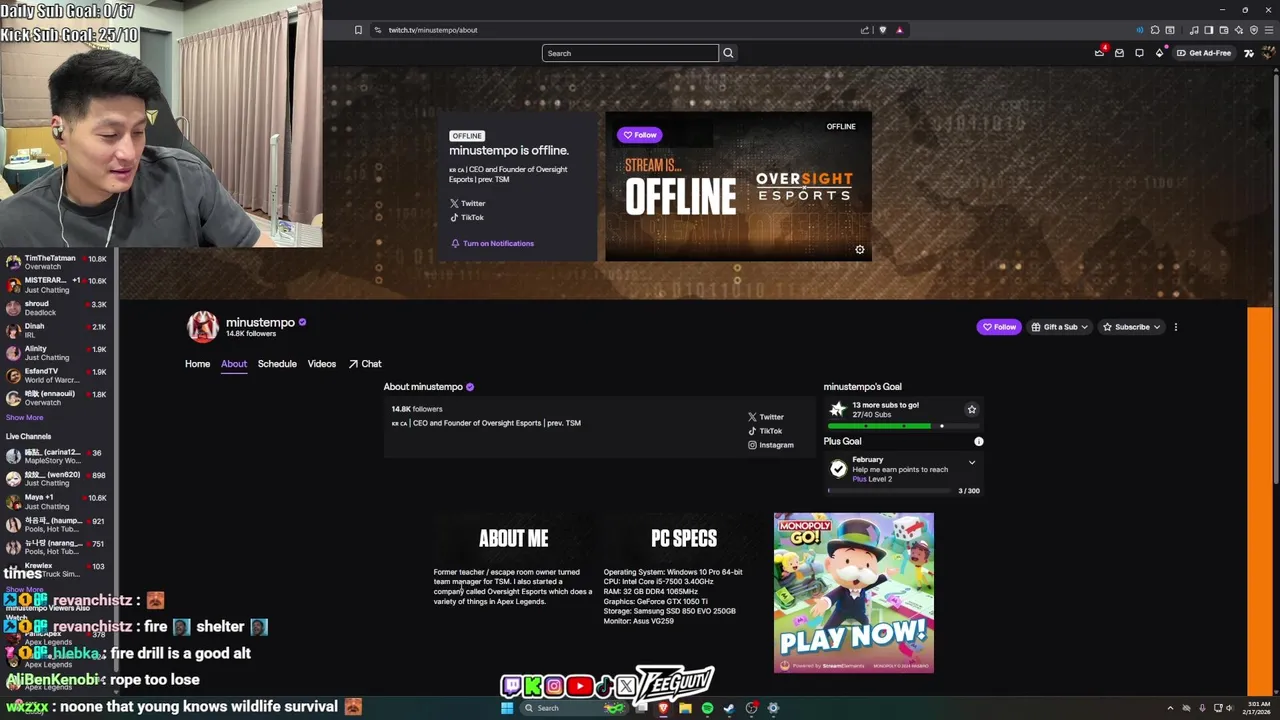Open the browser extensions puzzle icon
Screen dimensions: 1280x720
[x=1155, y=30]
